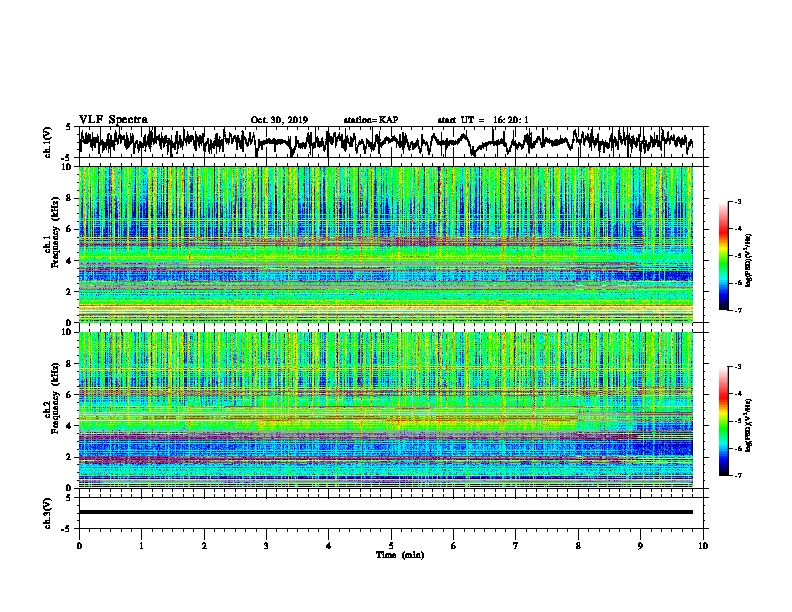
Task: Click the ch.1 colorbar log(PSD) unit label
Action: [749, 261]
